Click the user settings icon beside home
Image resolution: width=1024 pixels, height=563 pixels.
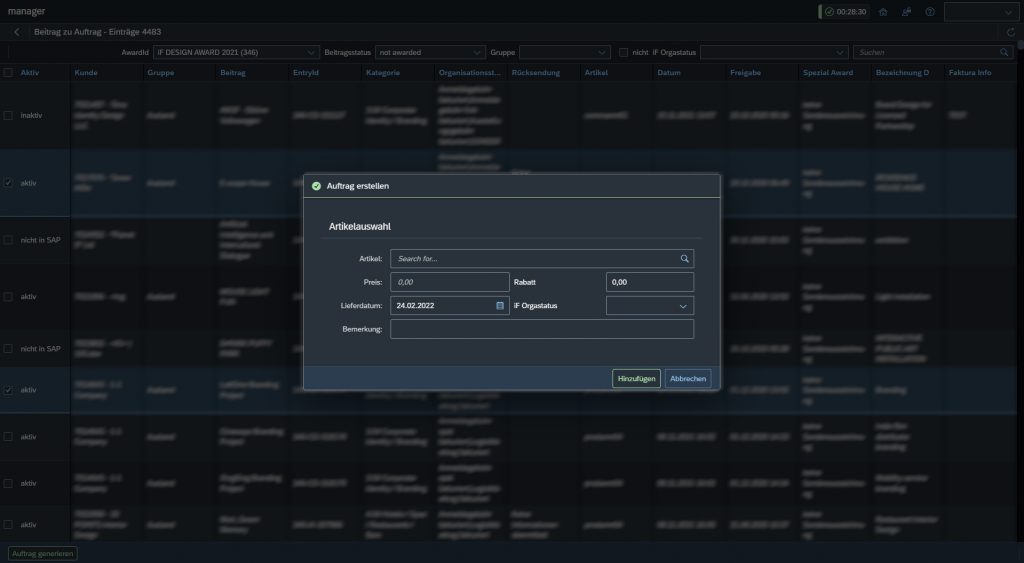[x=906, y=12]
